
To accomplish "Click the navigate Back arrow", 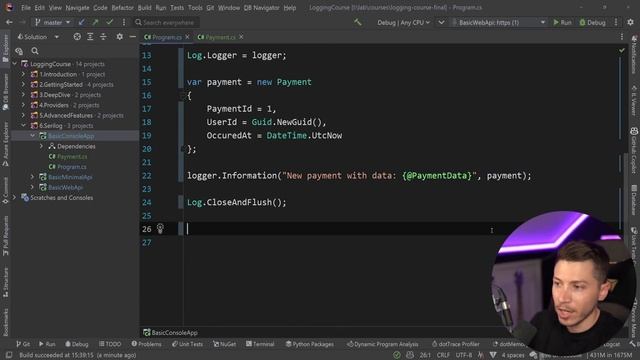I will (9, 22).
